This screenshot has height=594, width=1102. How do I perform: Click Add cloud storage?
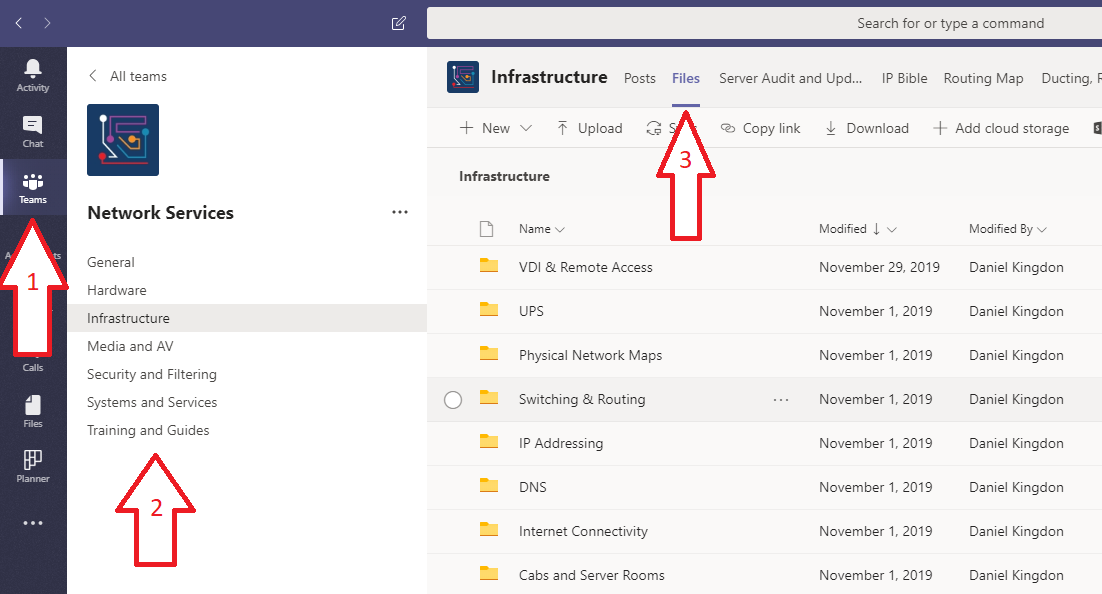1001,128
